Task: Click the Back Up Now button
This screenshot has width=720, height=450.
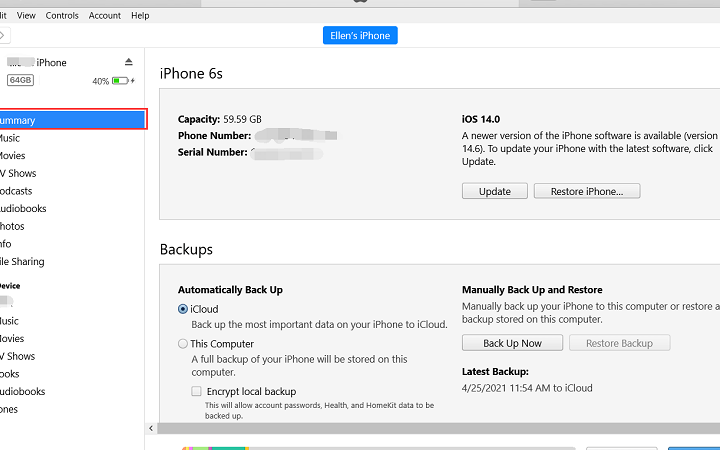Action: click(x=512, y=343)
